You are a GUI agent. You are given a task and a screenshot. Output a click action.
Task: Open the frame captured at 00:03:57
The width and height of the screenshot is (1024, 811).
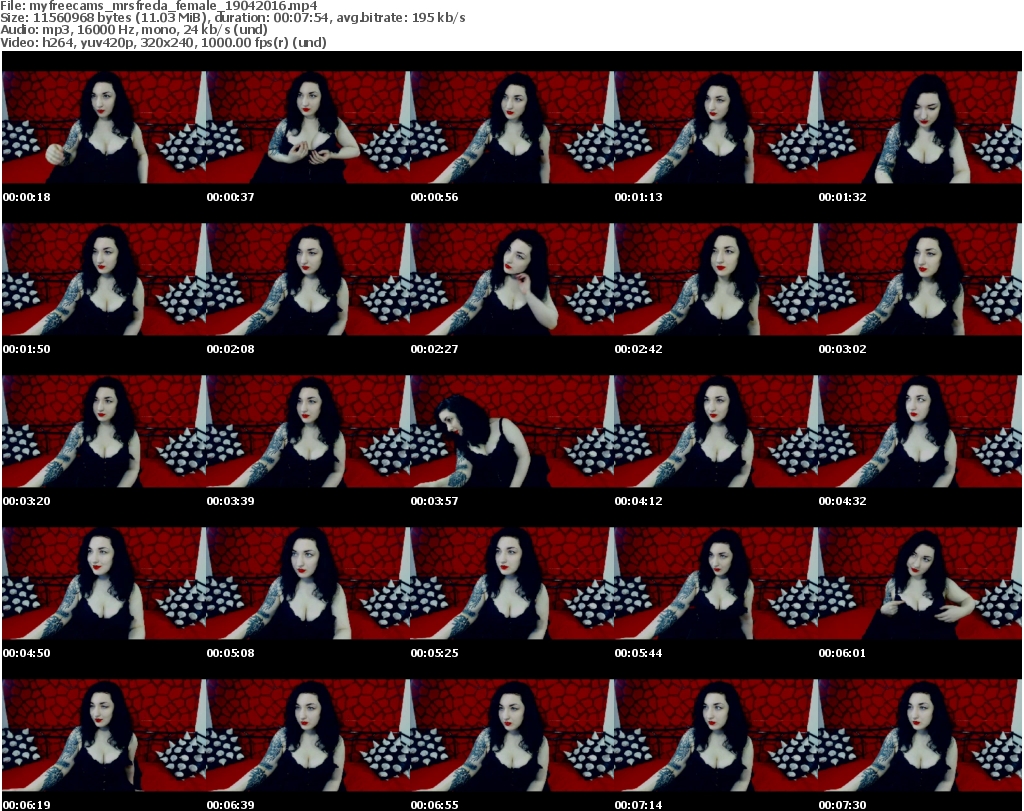pyautogui.click(x=512, y=431)
